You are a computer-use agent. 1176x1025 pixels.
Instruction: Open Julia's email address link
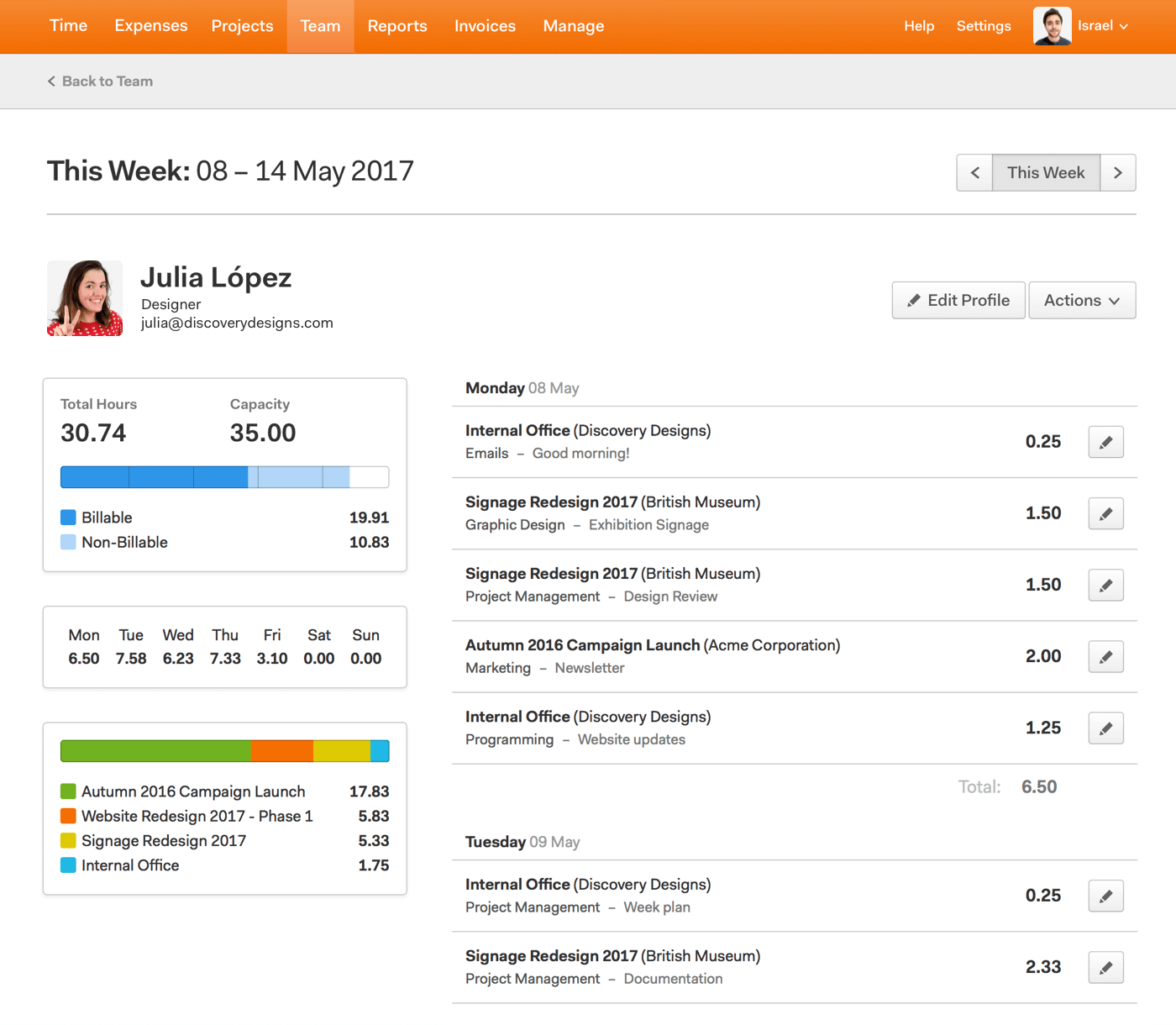click(237, 322)
